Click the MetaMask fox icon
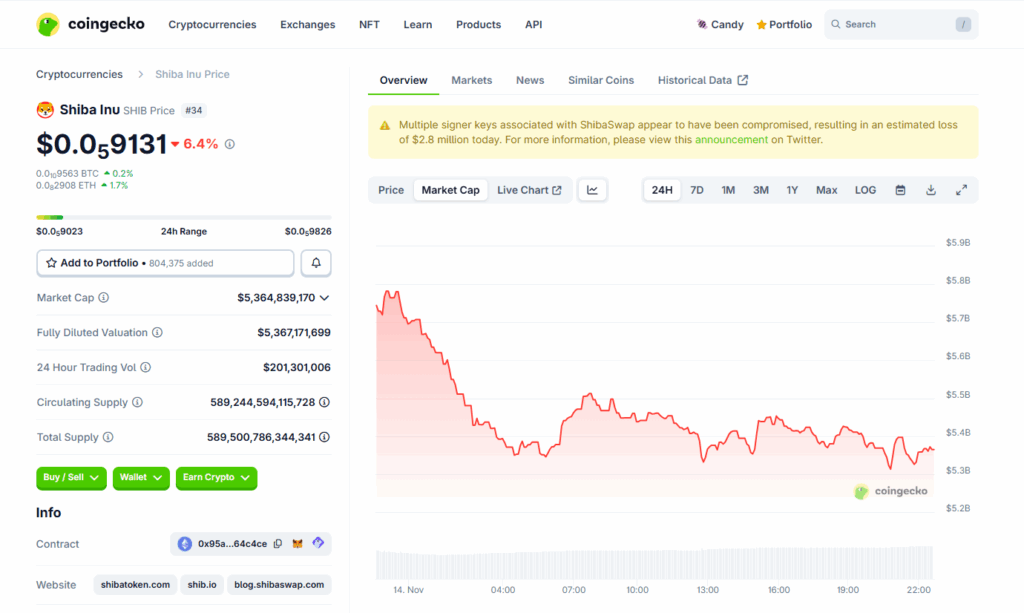 297,544
